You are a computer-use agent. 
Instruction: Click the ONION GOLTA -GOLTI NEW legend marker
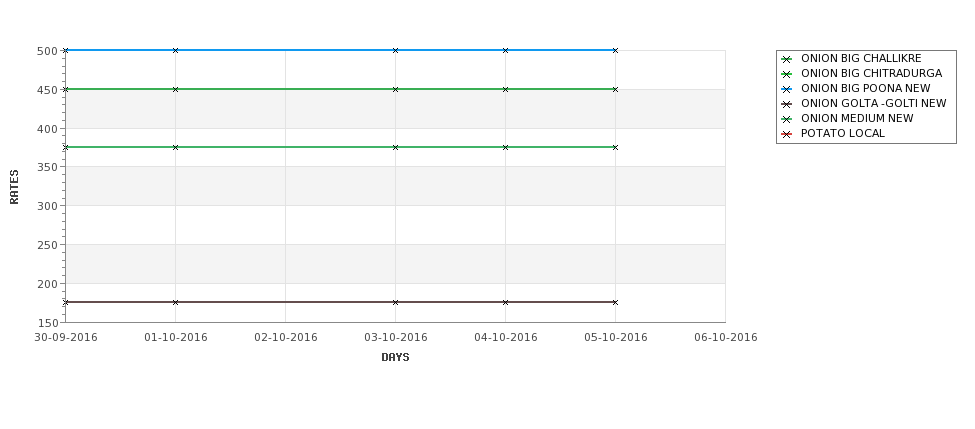[787, 104]
